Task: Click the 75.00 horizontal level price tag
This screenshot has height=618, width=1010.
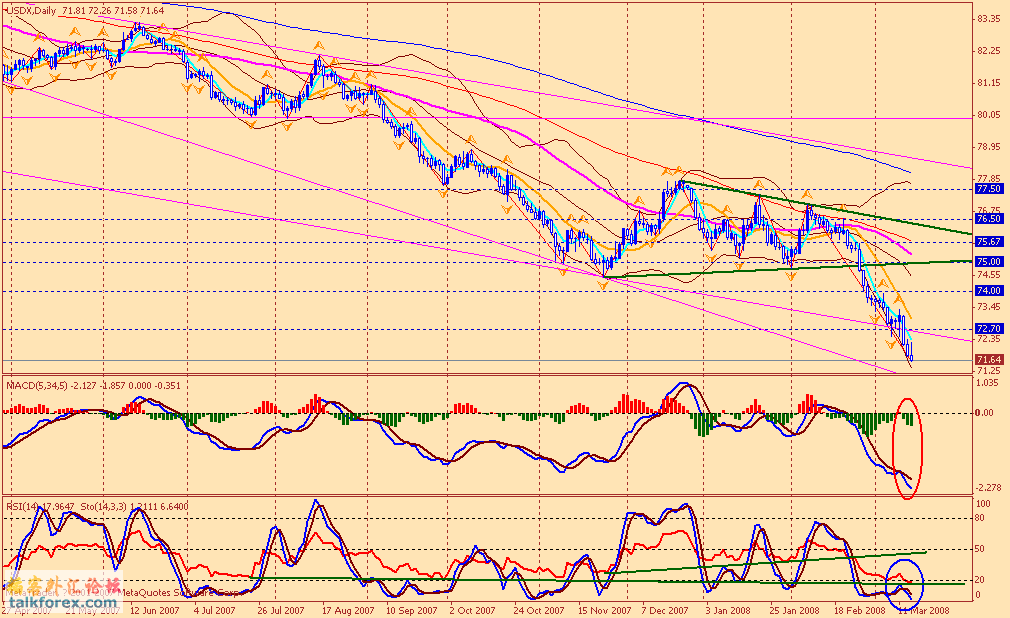Action: click(989, 262)
